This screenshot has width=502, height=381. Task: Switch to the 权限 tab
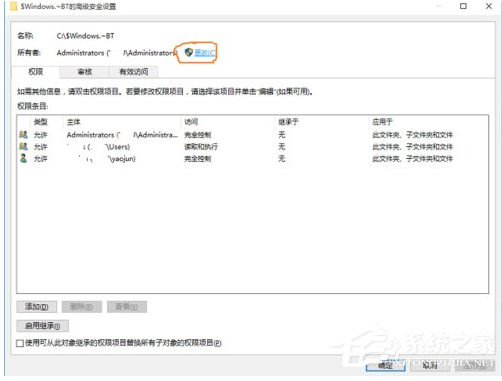coord(36,72)
